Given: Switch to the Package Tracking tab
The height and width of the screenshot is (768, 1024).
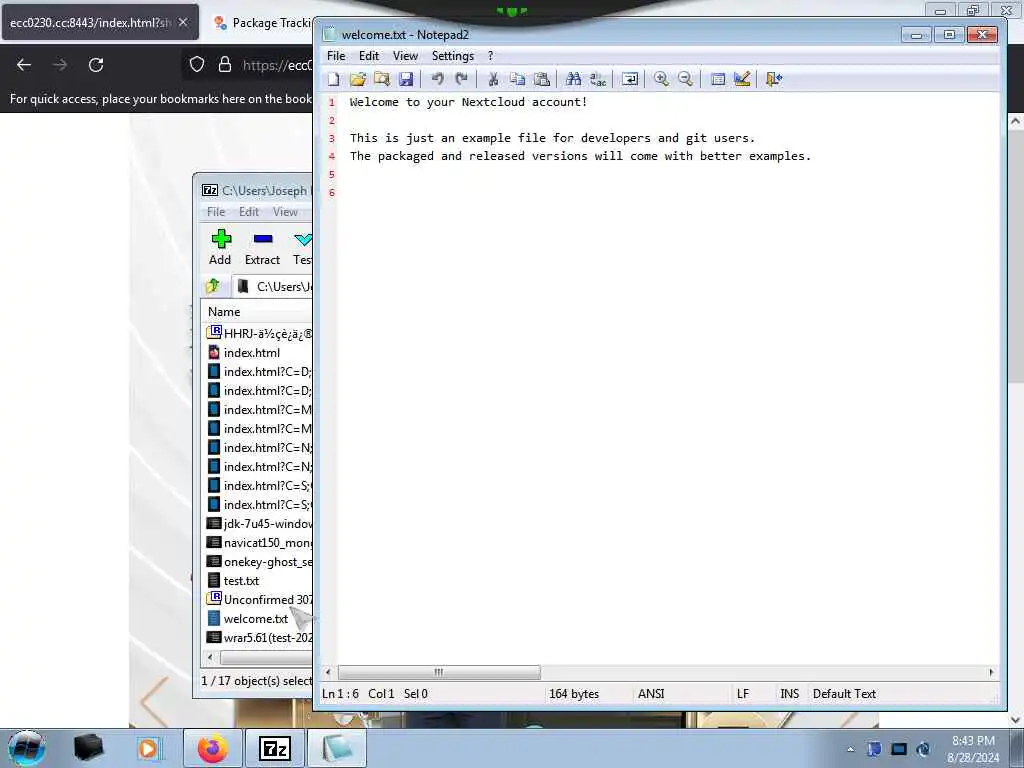Looking at the screenshot, I should pyautogui.click(x=264, y=23).
